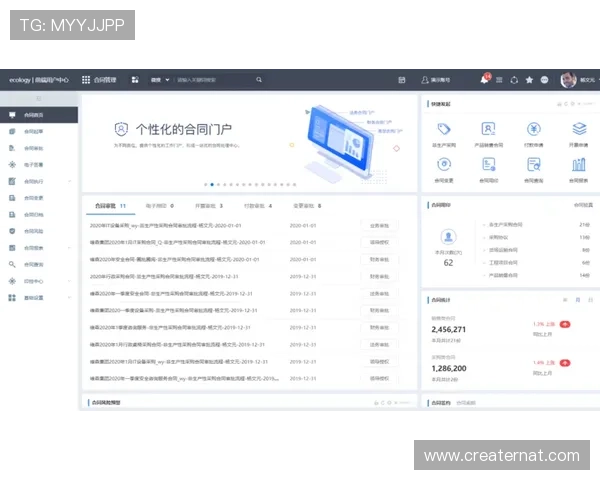
Task: Open 合同归档 in the left sidebar
Action: (x=39, y=215)
